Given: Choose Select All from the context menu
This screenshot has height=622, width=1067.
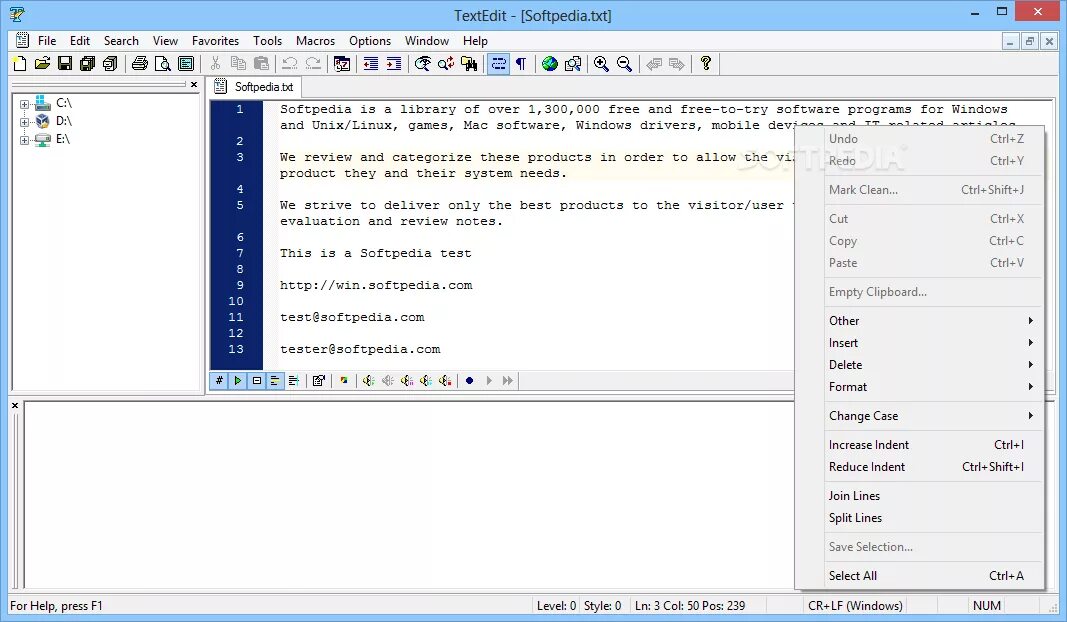Looking at the screenshot, I should (932, 576).
